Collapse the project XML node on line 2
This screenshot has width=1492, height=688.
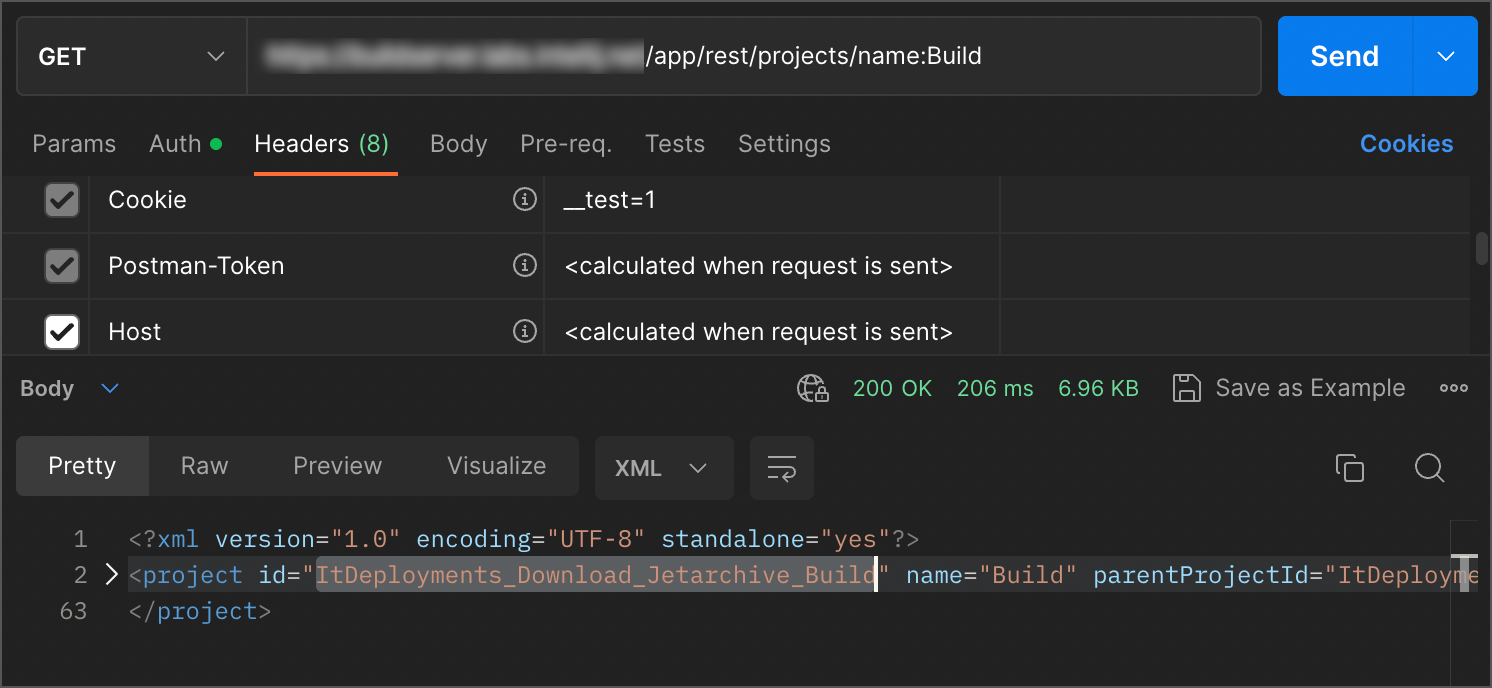click(x=110, y=574)
